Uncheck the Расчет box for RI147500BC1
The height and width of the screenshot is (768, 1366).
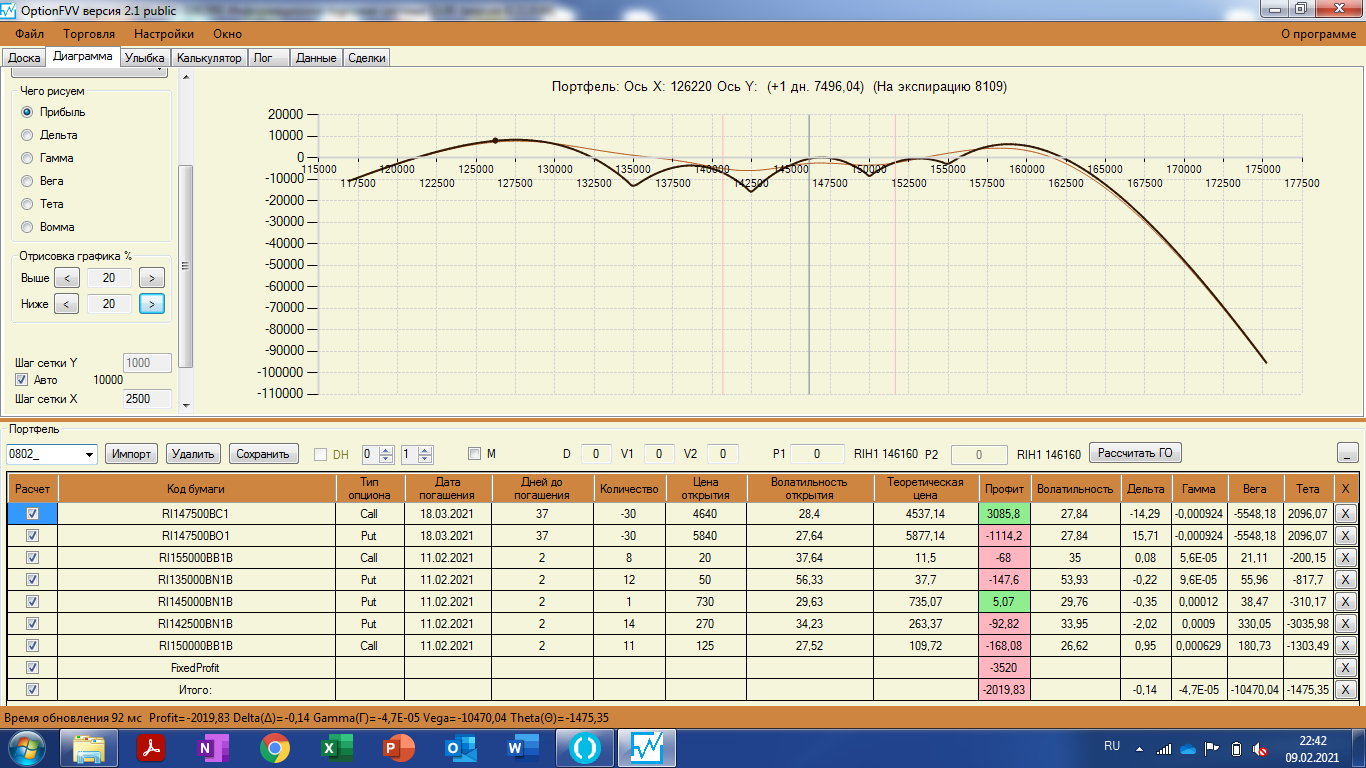[33, 513]
